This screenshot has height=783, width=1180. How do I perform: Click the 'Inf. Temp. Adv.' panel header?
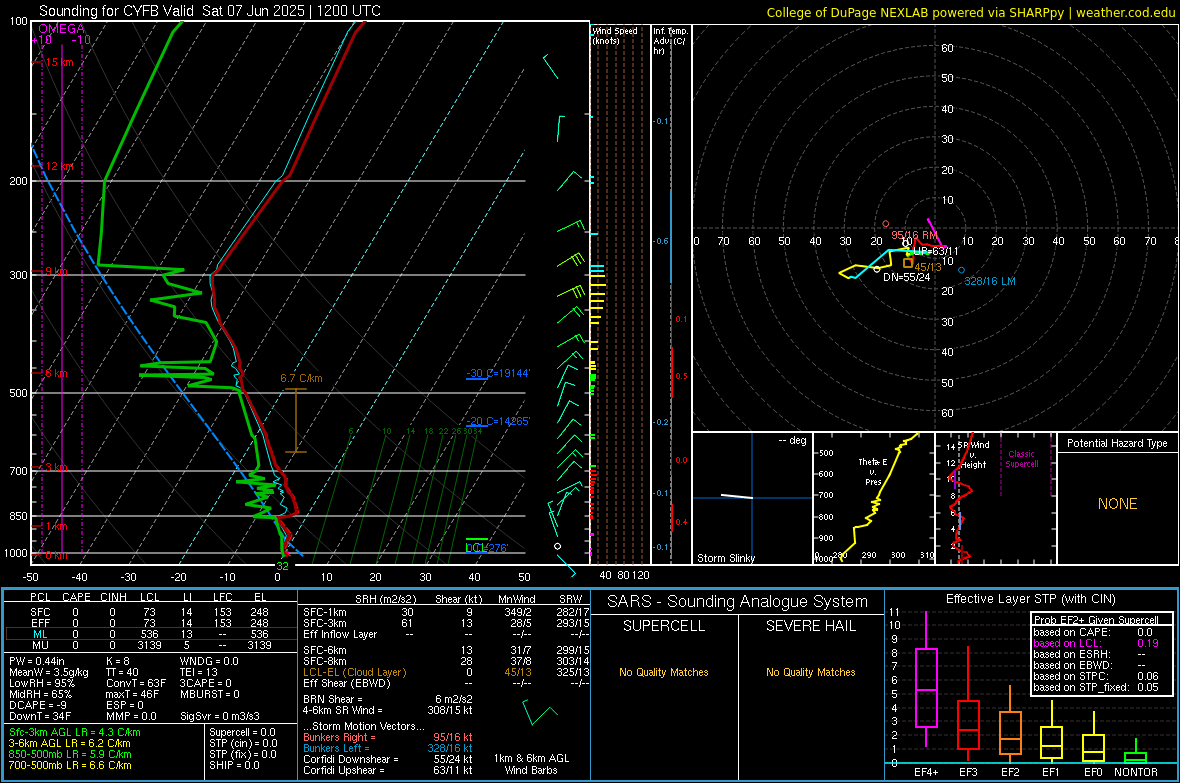point(669,41)
